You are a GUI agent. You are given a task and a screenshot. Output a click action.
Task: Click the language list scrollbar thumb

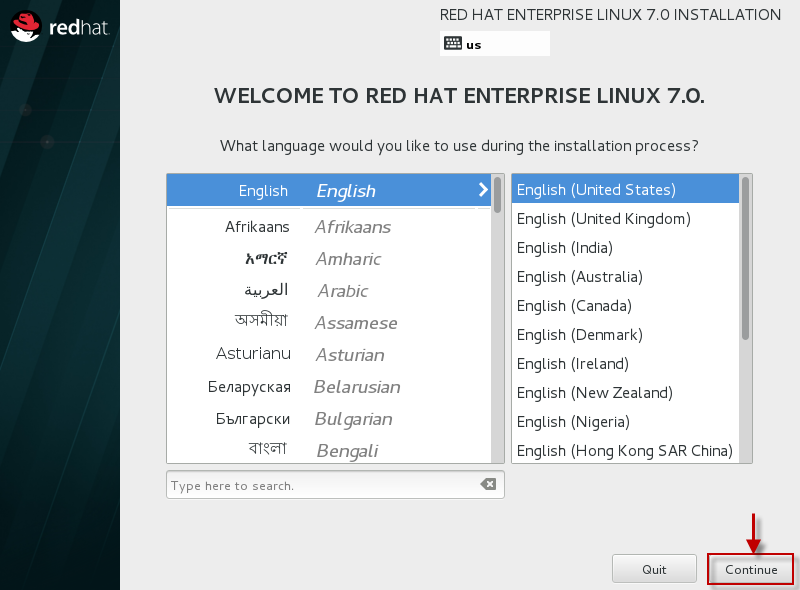pyautogui.click(x=497, y=194)
